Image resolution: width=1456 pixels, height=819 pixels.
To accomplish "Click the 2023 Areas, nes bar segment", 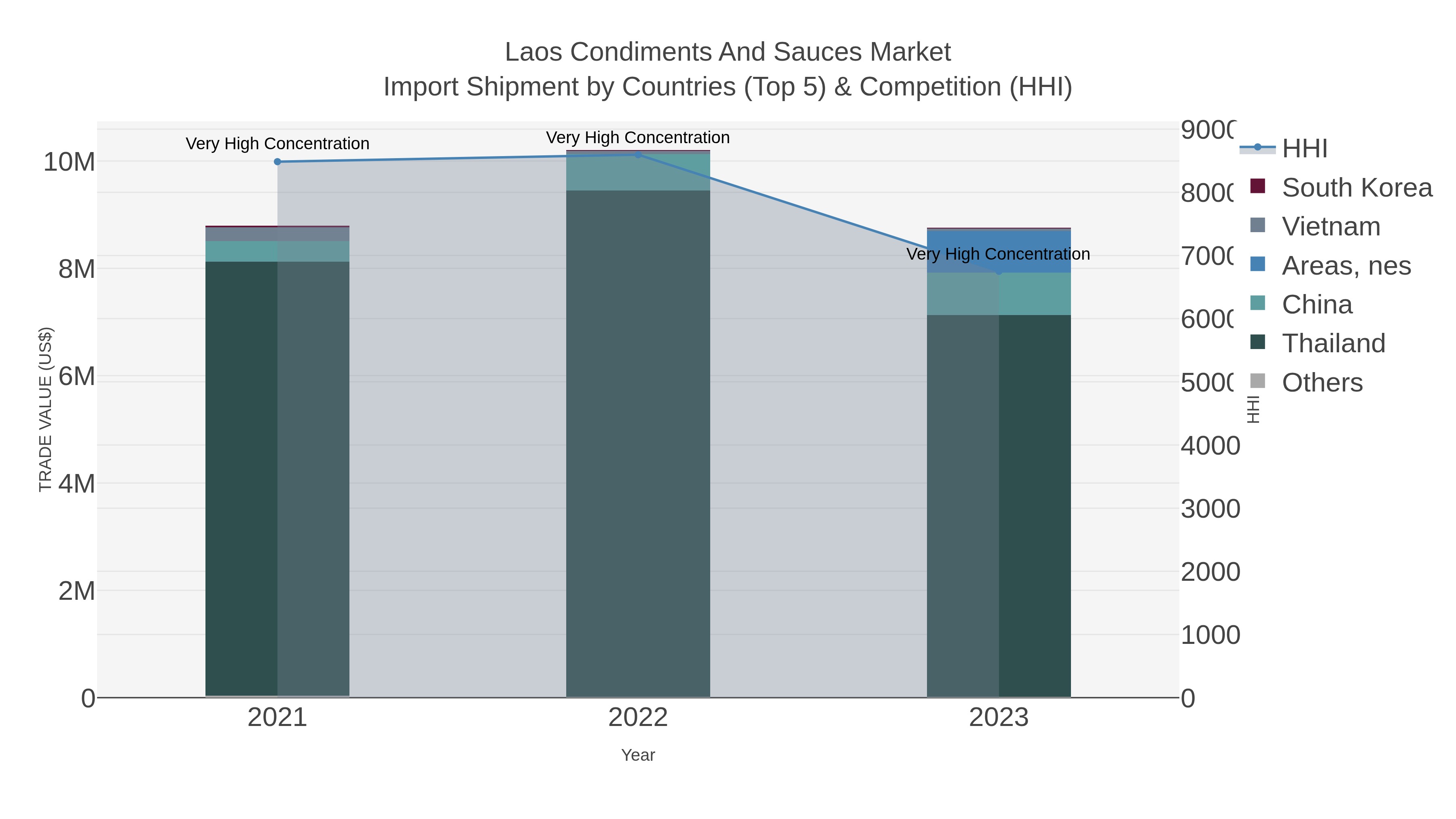I will coord(999,252).
